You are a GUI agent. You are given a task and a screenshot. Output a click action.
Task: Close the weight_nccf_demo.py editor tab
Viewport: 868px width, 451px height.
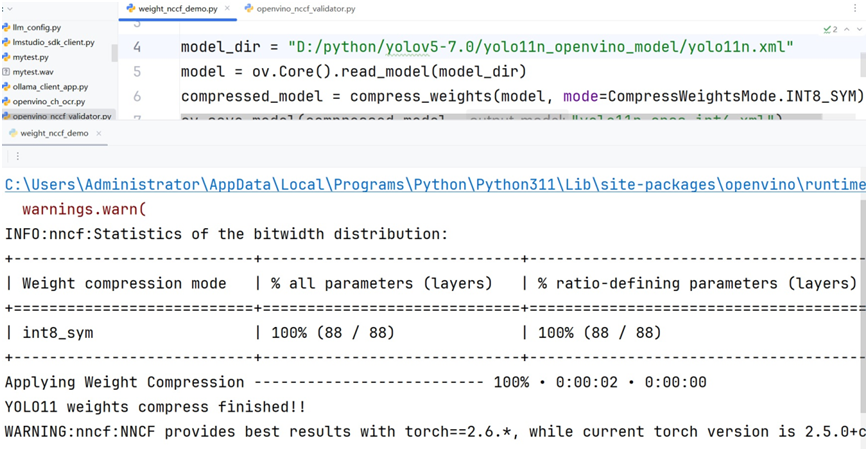pos(228,9)
